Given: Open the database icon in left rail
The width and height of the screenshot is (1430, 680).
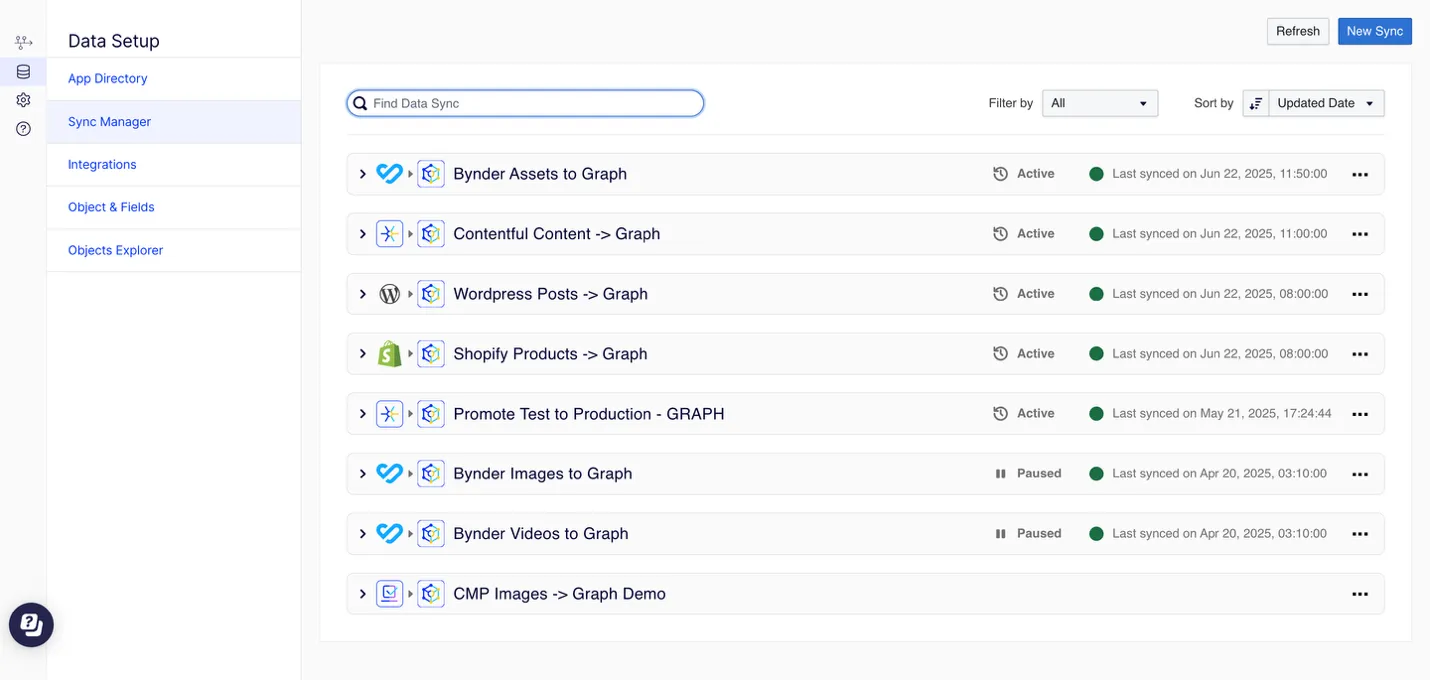Looking at the screenshot, I should (23, 72).
